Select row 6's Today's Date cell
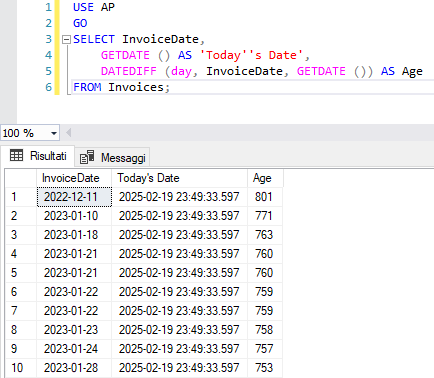 [x=180, y=292]
